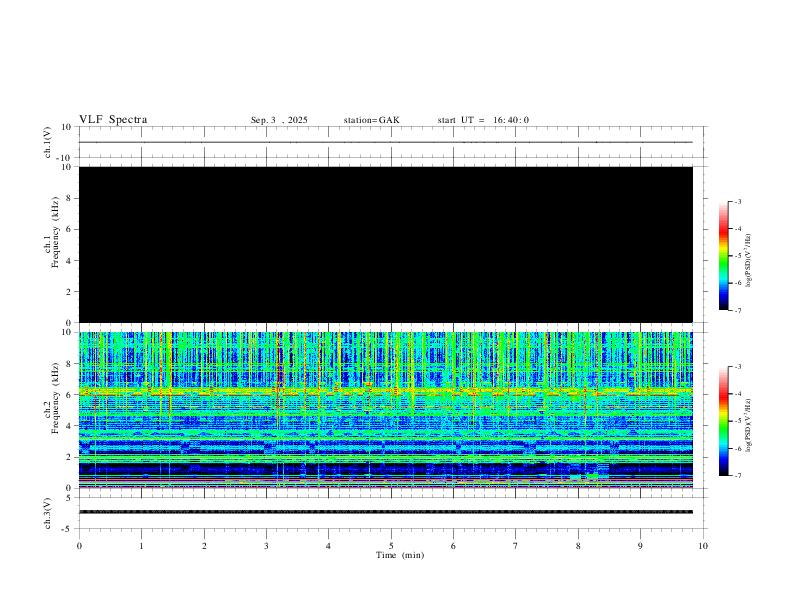Click the 'start UT = 16:40:0' text
The height and width of the screenshot is (612, 792).
pos(483,120)
